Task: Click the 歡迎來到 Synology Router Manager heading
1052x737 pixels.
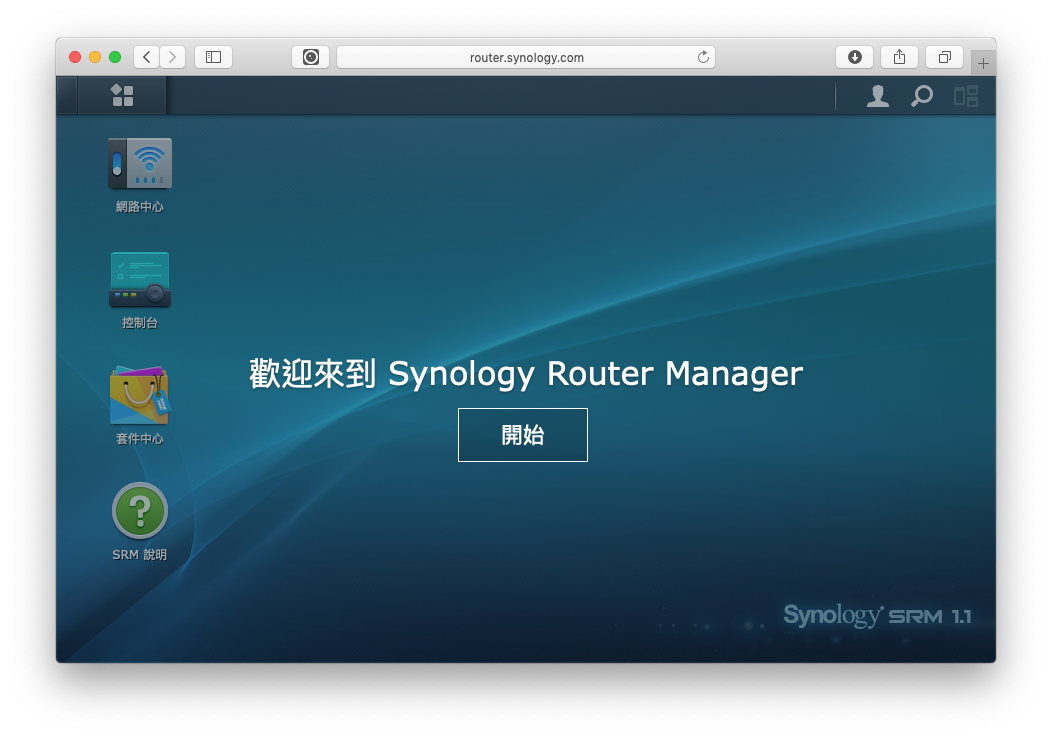Action: [x=526, y=374]
